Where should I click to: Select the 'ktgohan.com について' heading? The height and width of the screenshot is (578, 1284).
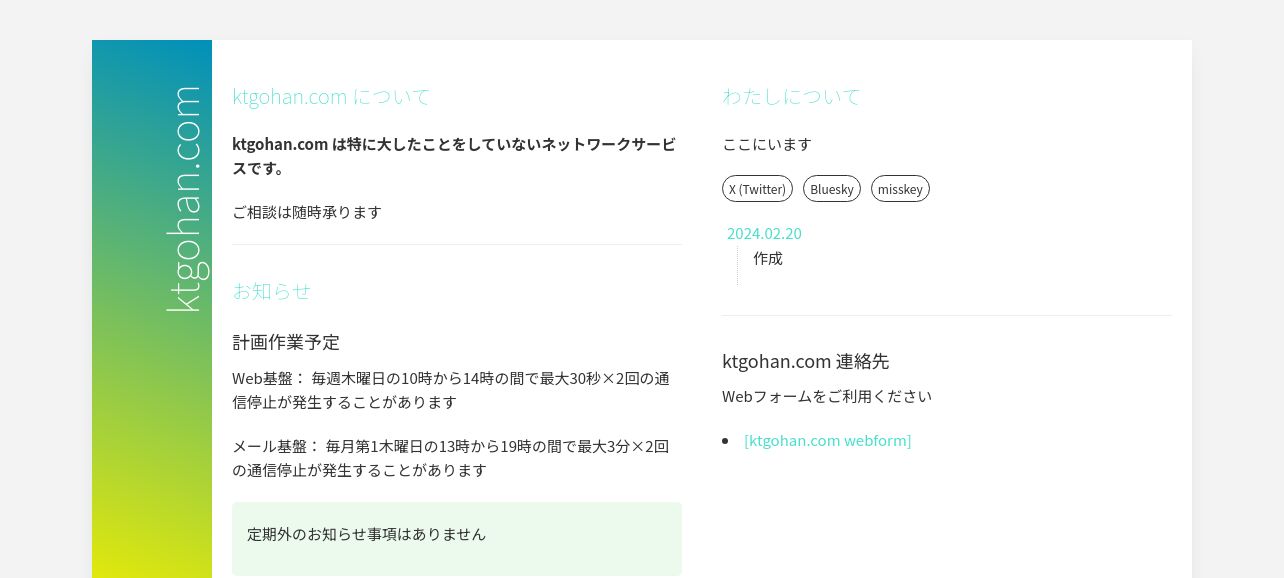(331, 97)
